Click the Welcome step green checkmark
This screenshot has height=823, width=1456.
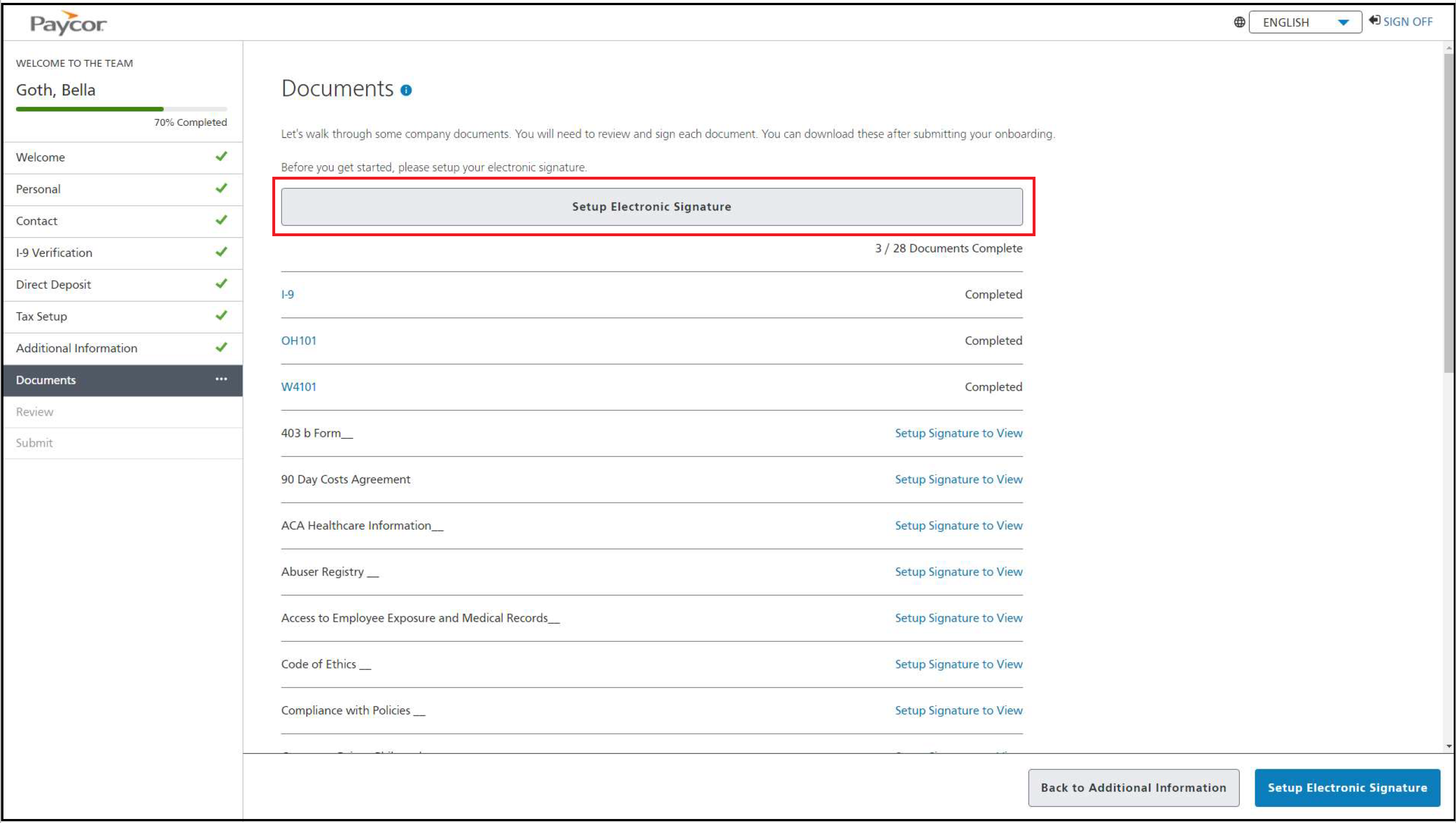pyautogui.click(x=221, y=156)
